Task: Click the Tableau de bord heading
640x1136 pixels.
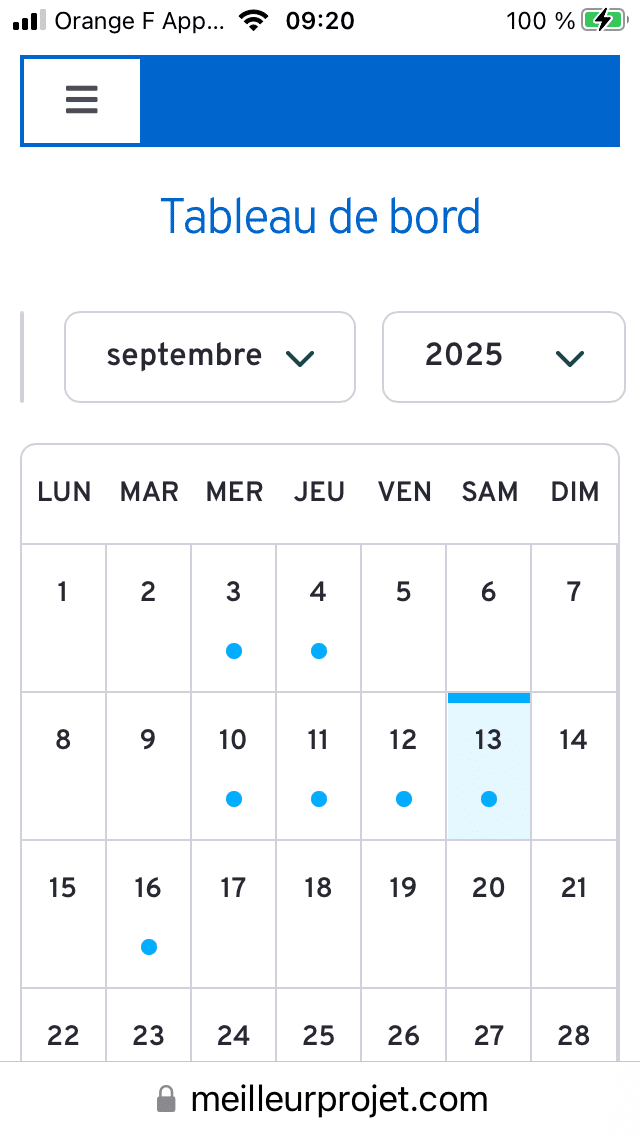Action: point(320,216)
